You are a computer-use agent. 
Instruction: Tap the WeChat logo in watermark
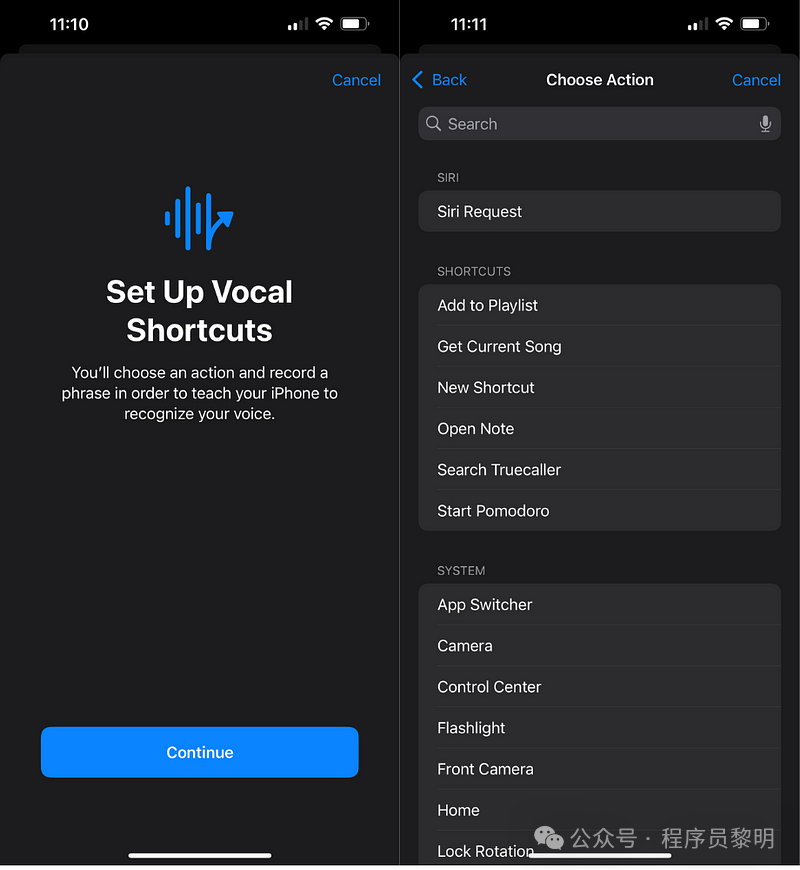[548, 838]
